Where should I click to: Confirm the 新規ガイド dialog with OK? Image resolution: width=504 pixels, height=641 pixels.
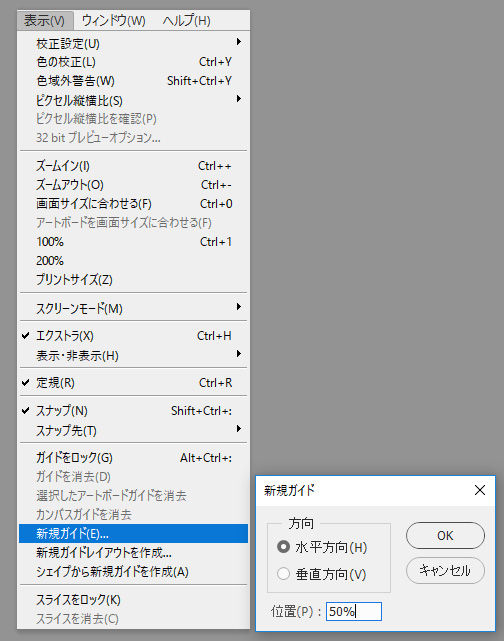[x=445, y=536]
